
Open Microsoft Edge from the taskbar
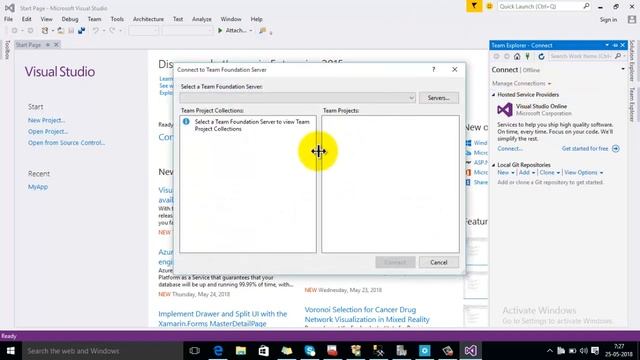218,351
